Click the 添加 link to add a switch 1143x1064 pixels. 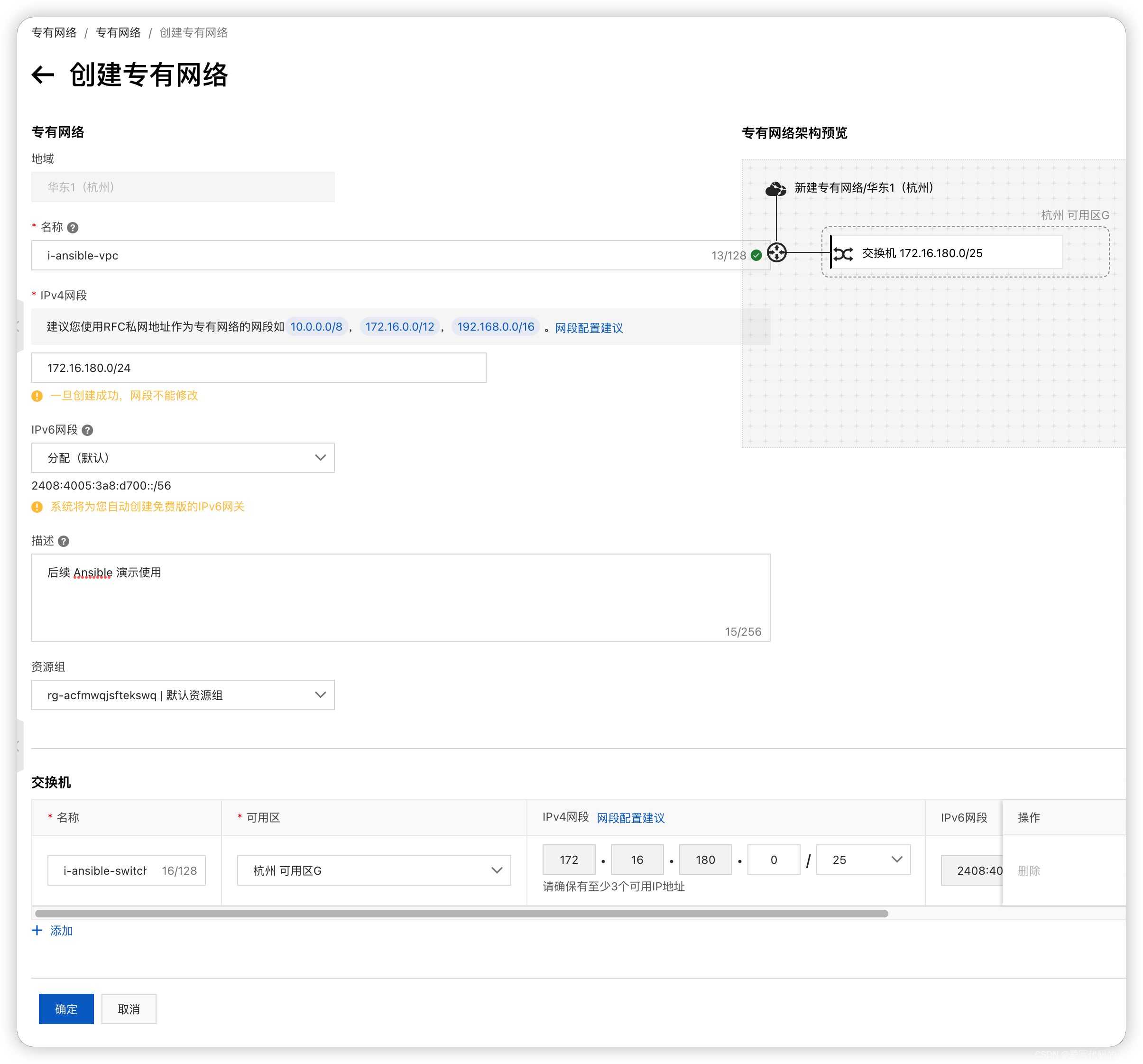pos(62,931)
